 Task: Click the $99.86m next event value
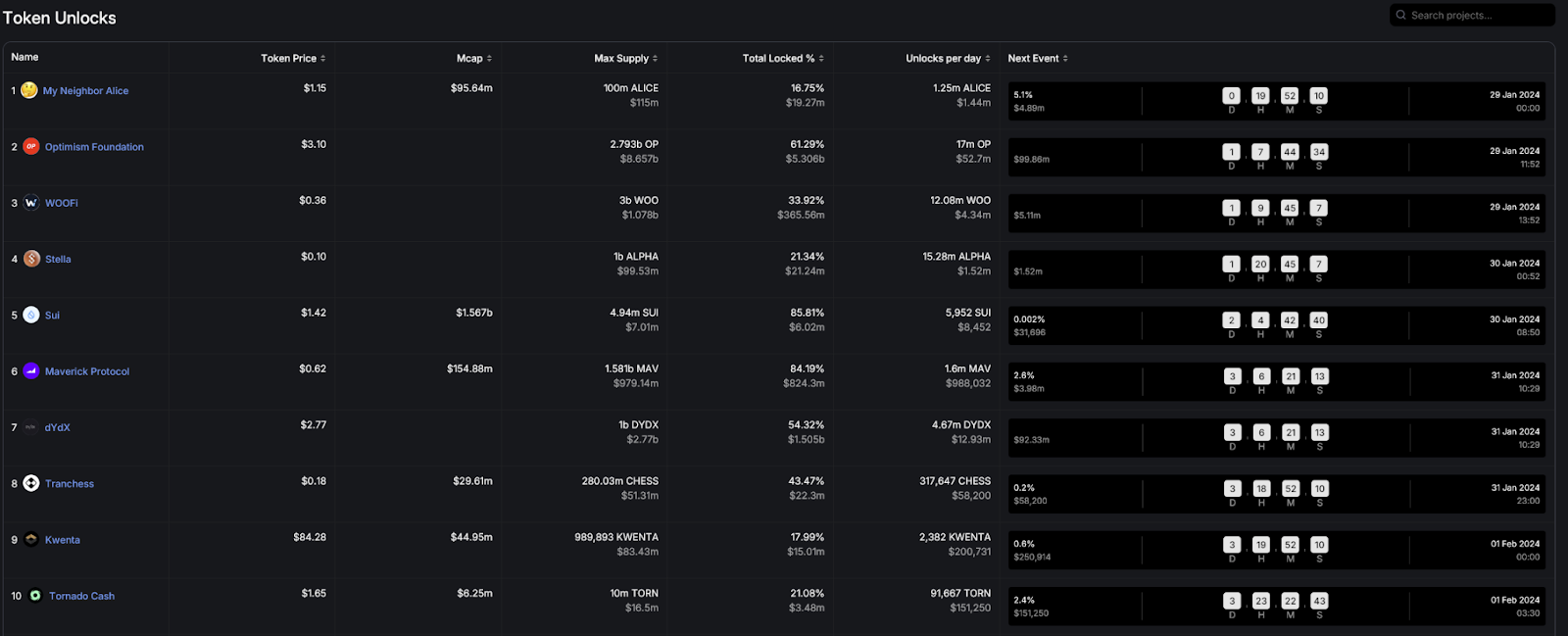point(1031,159)
